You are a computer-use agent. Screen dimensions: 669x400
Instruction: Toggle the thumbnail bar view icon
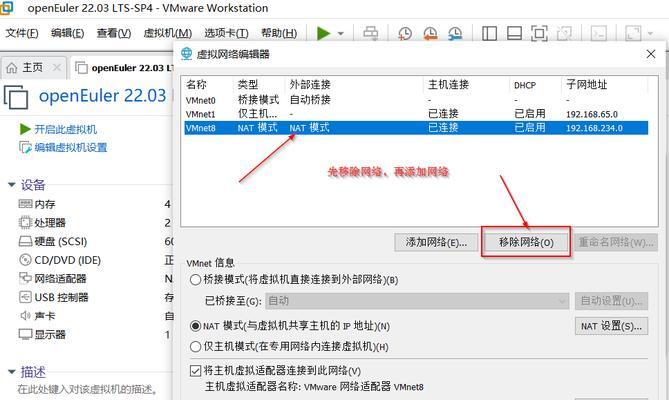(514, 33)
